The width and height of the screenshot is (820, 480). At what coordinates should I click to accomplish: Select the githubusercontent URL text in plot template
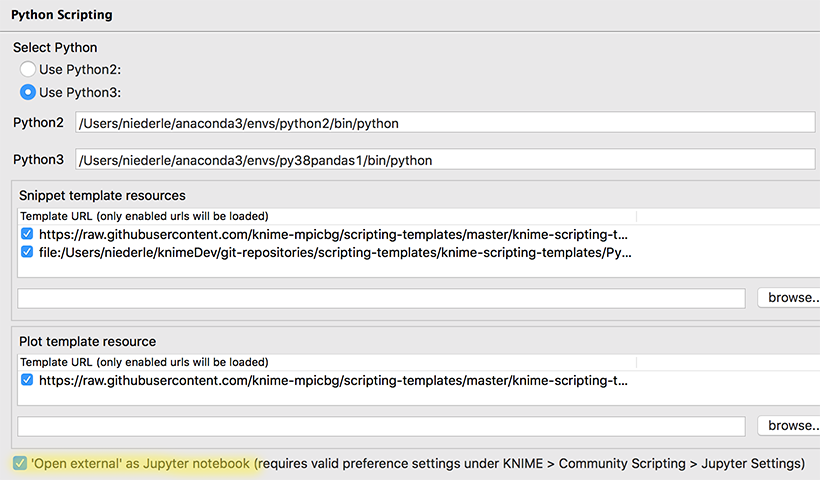point(334,380)
